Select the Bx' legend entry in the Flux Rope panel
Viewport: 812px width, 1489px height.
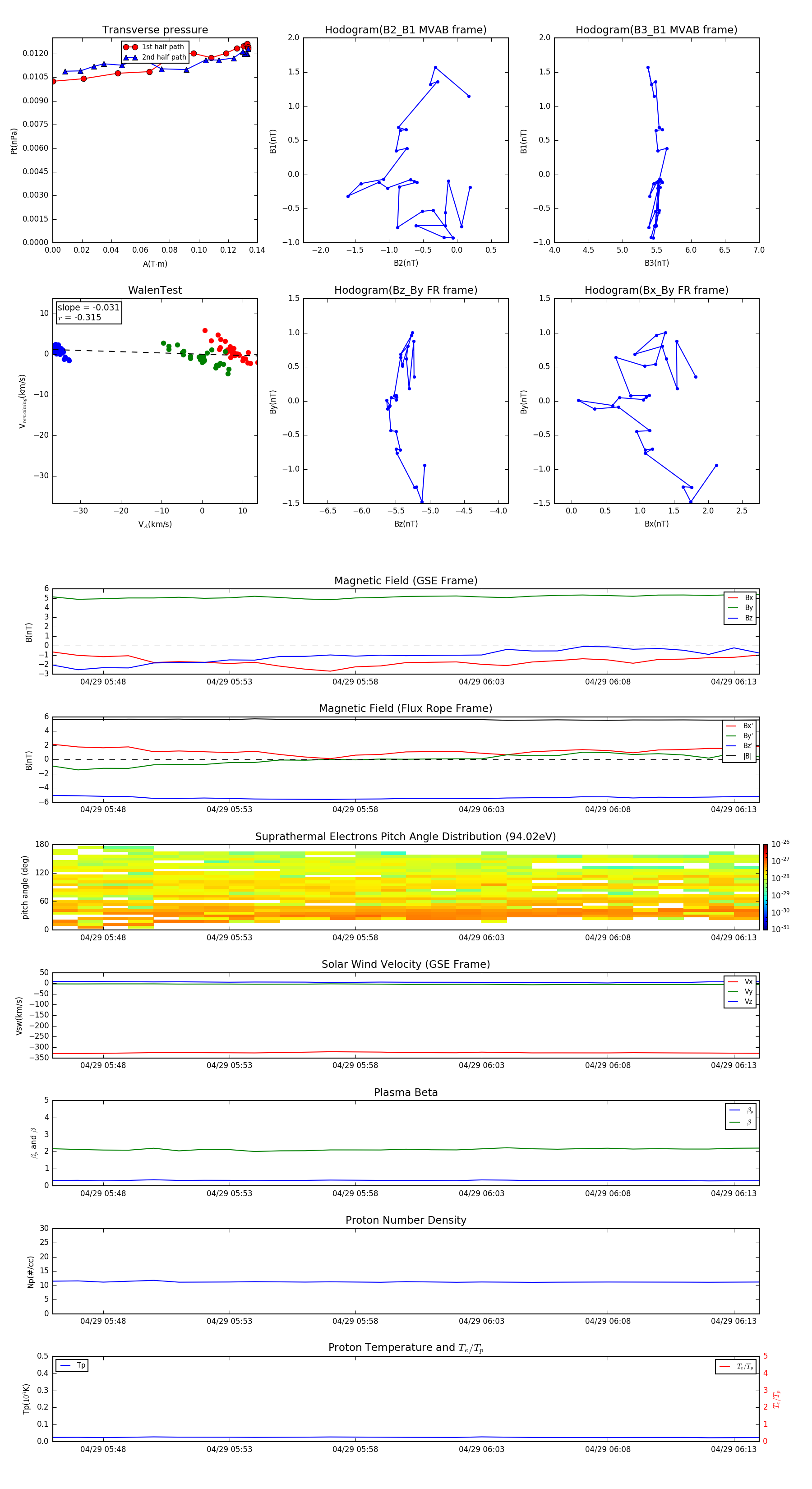[739, 726]
